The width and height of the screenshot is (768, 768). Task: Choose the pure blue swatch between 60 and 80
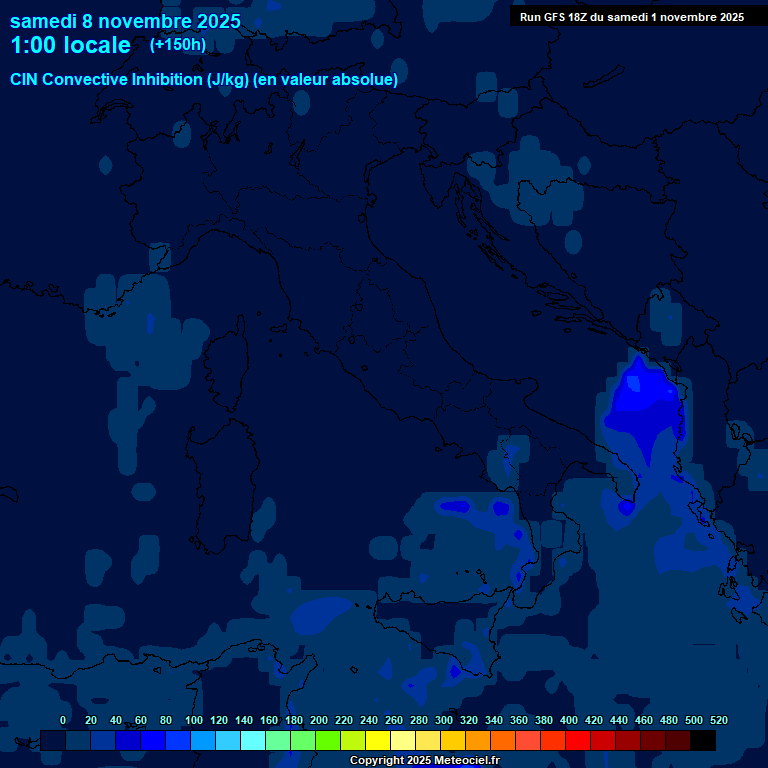click(x=153, y=740)
